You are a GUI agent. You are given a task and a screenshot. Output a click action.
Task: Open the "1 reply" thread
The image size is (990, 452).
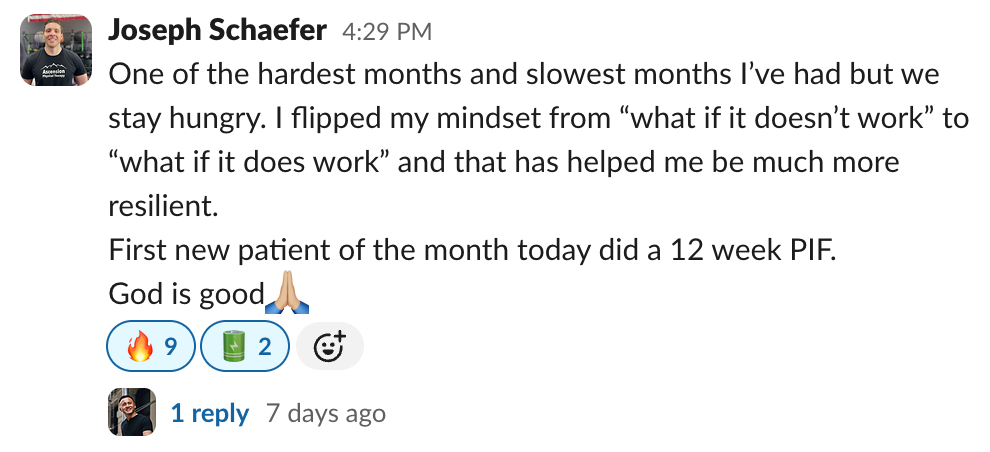(x=210, y=413)
